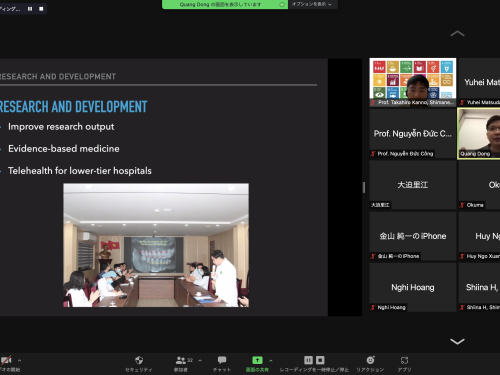Stop recording from bottom toolbar
This screenshot has width=500, height=375.
coord(320,360)
